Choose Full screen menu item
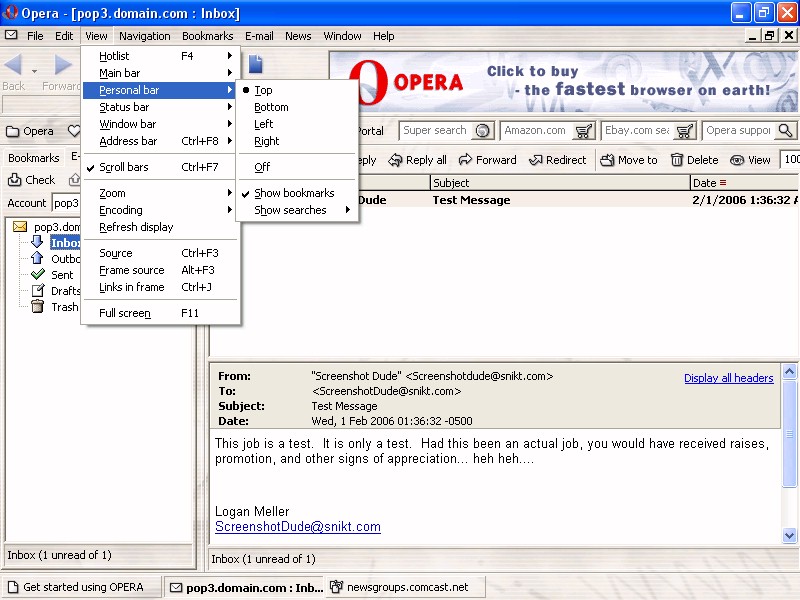800x600 pixels. (160, 313)
